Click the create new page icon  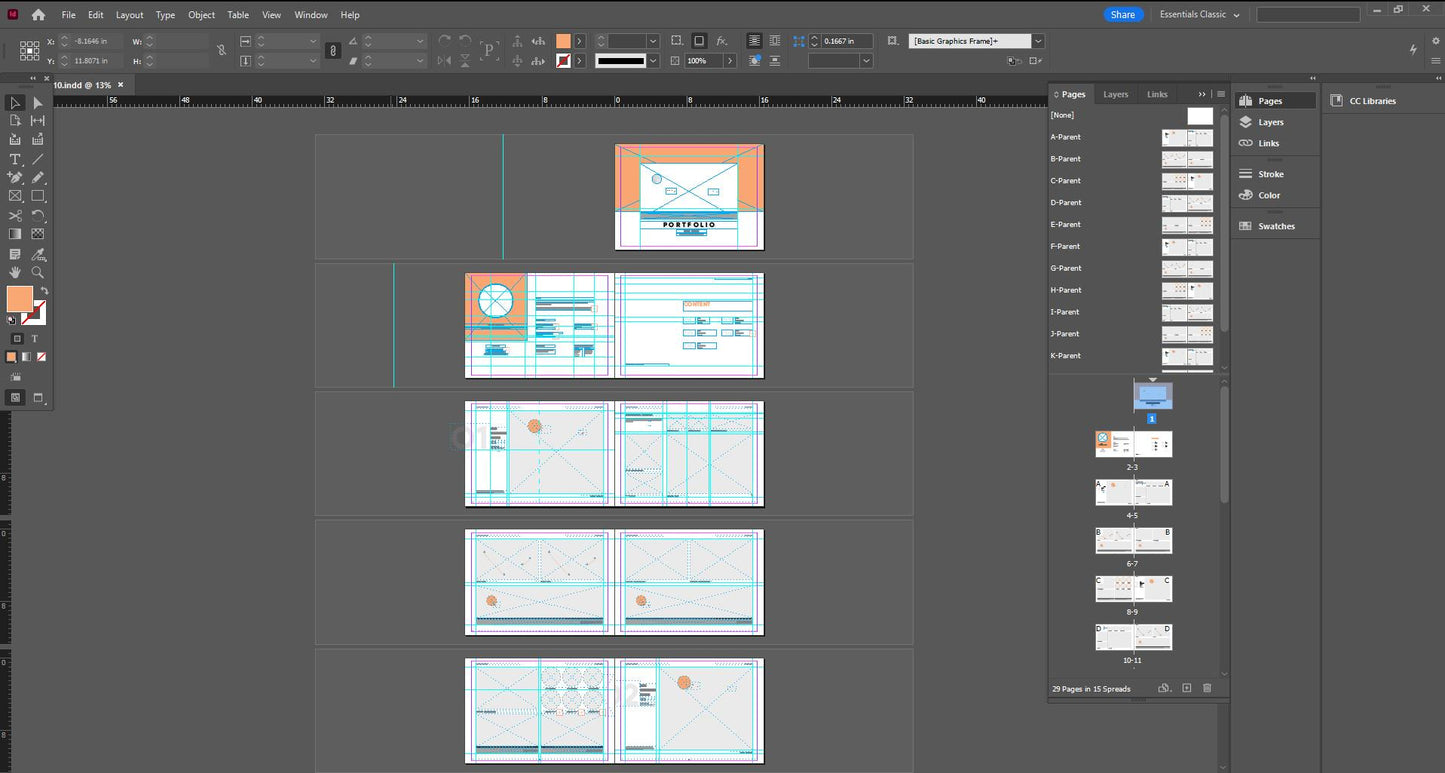1187,688
